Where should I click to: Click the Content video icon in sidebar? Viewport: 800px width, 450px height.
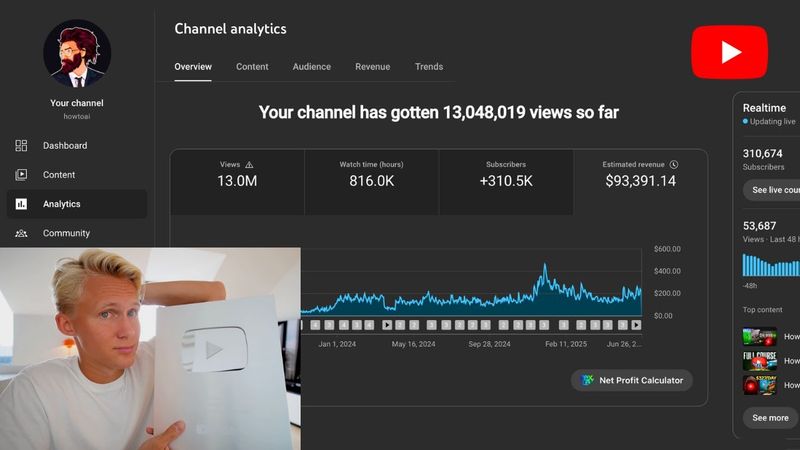(21, 175)
